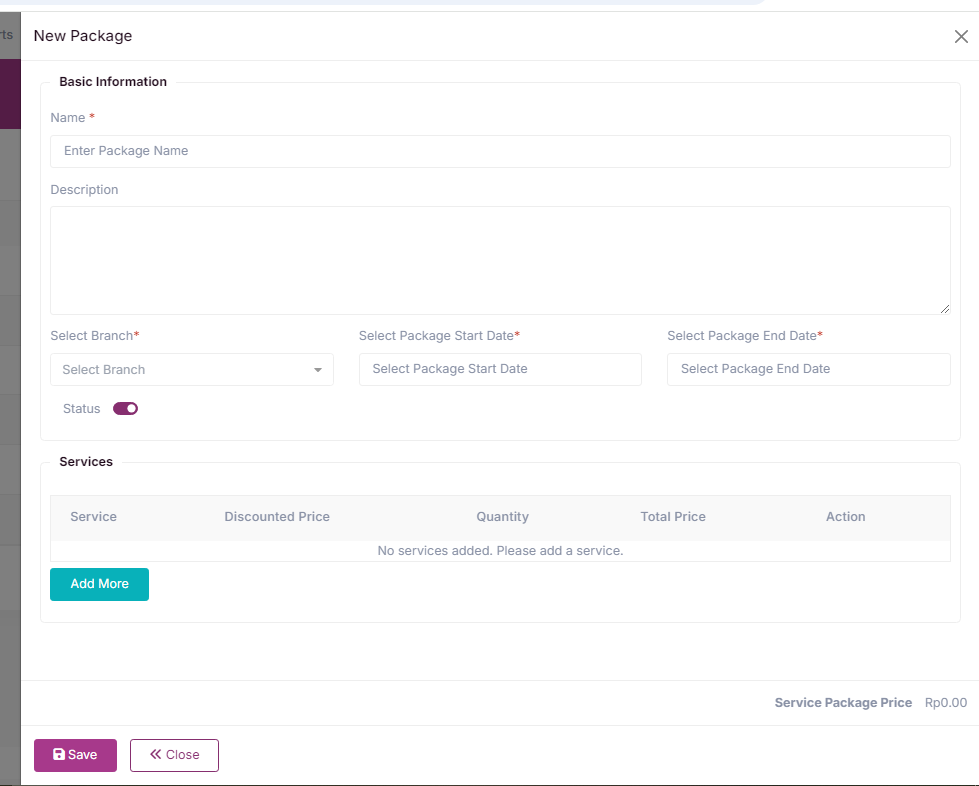Click the Select Branch dropdown arrow

[x=318, y=370]
